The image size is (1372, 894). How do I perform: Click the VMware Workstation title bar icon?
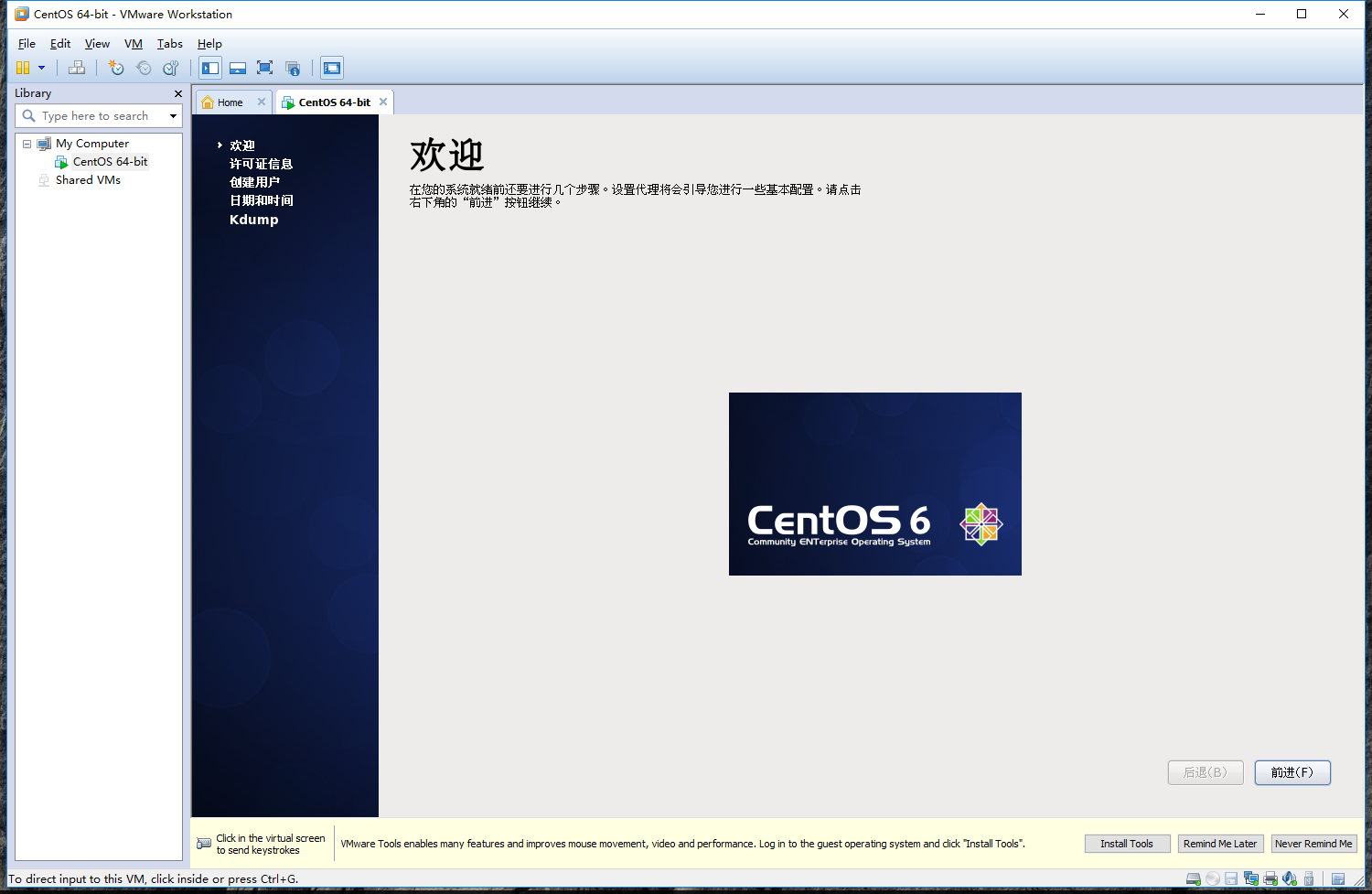(22, 14)
